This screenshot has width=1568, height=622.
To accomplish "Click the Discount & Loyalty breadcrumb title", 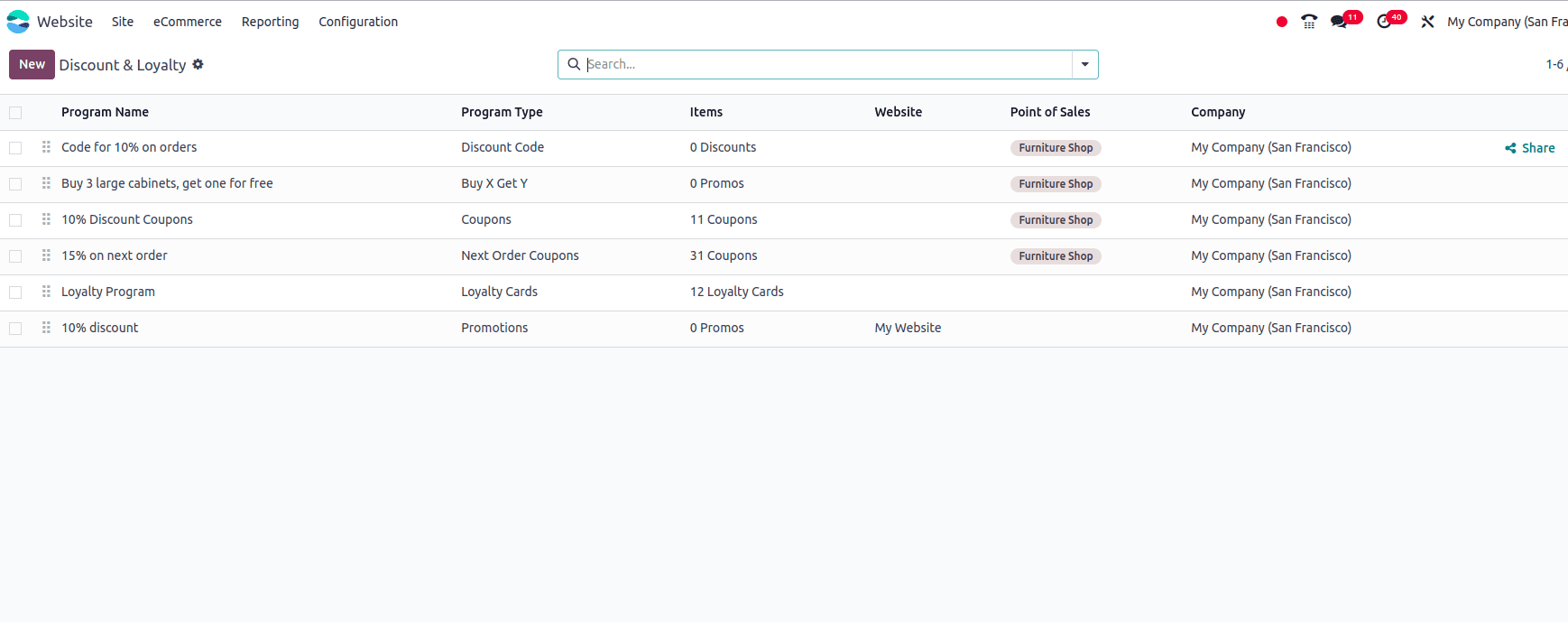I will coord(123,65).
